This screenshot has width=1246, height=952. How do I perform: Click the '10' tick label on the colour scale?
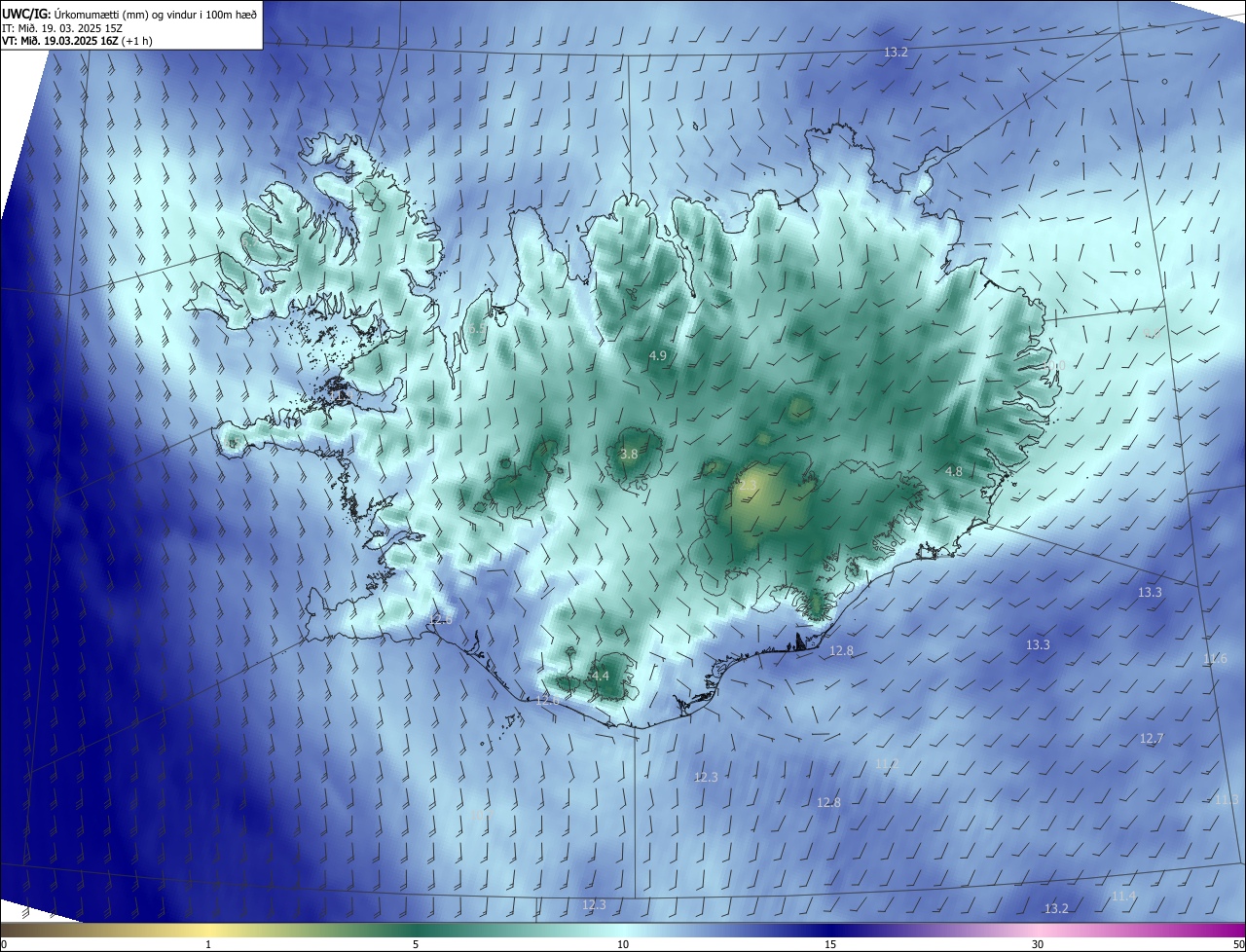click(623, 945)
